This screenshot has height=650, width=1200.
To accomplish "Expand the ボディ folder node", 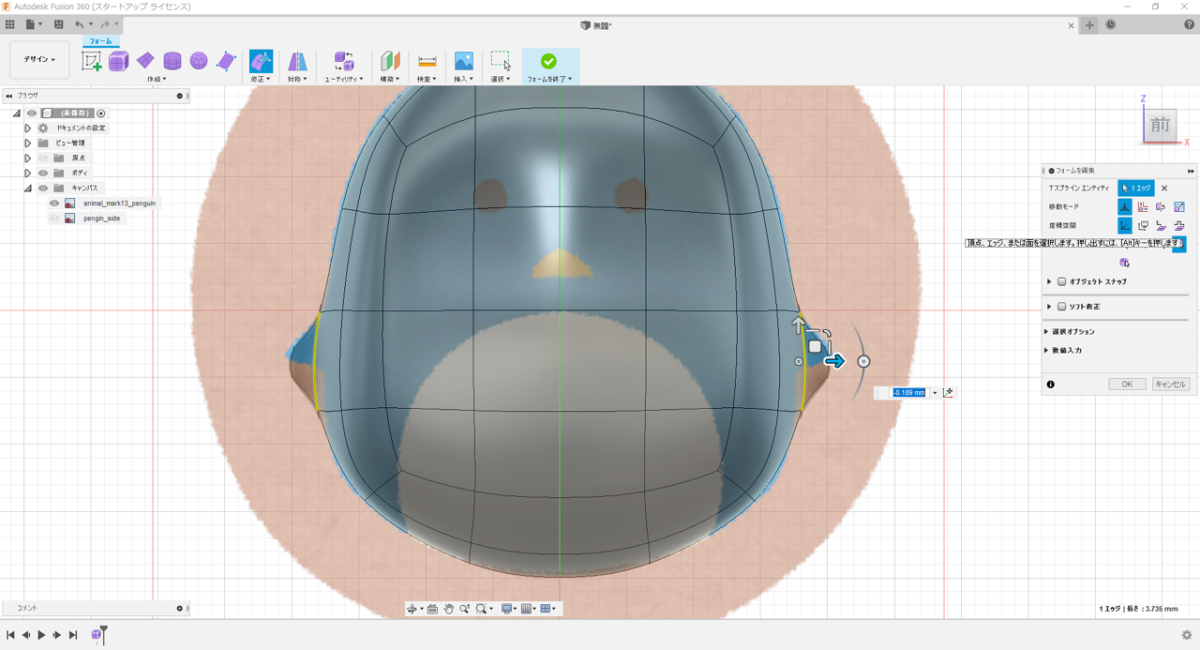I will tap(28, 173).
